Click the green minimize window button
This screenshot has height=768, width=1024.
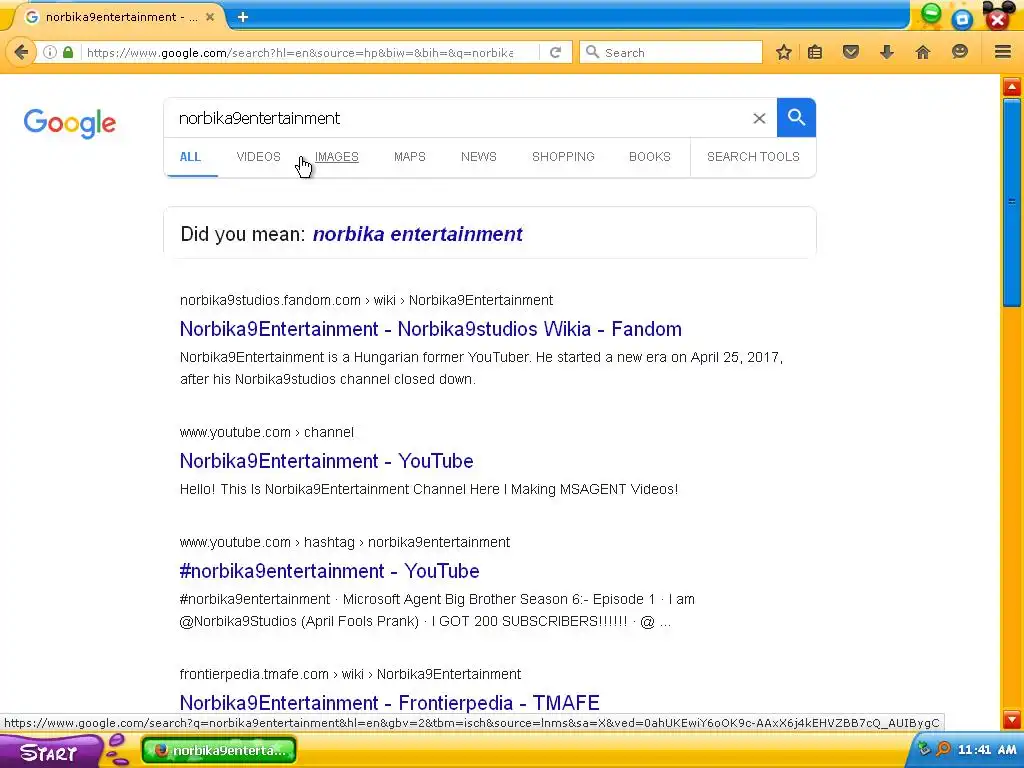931,13
